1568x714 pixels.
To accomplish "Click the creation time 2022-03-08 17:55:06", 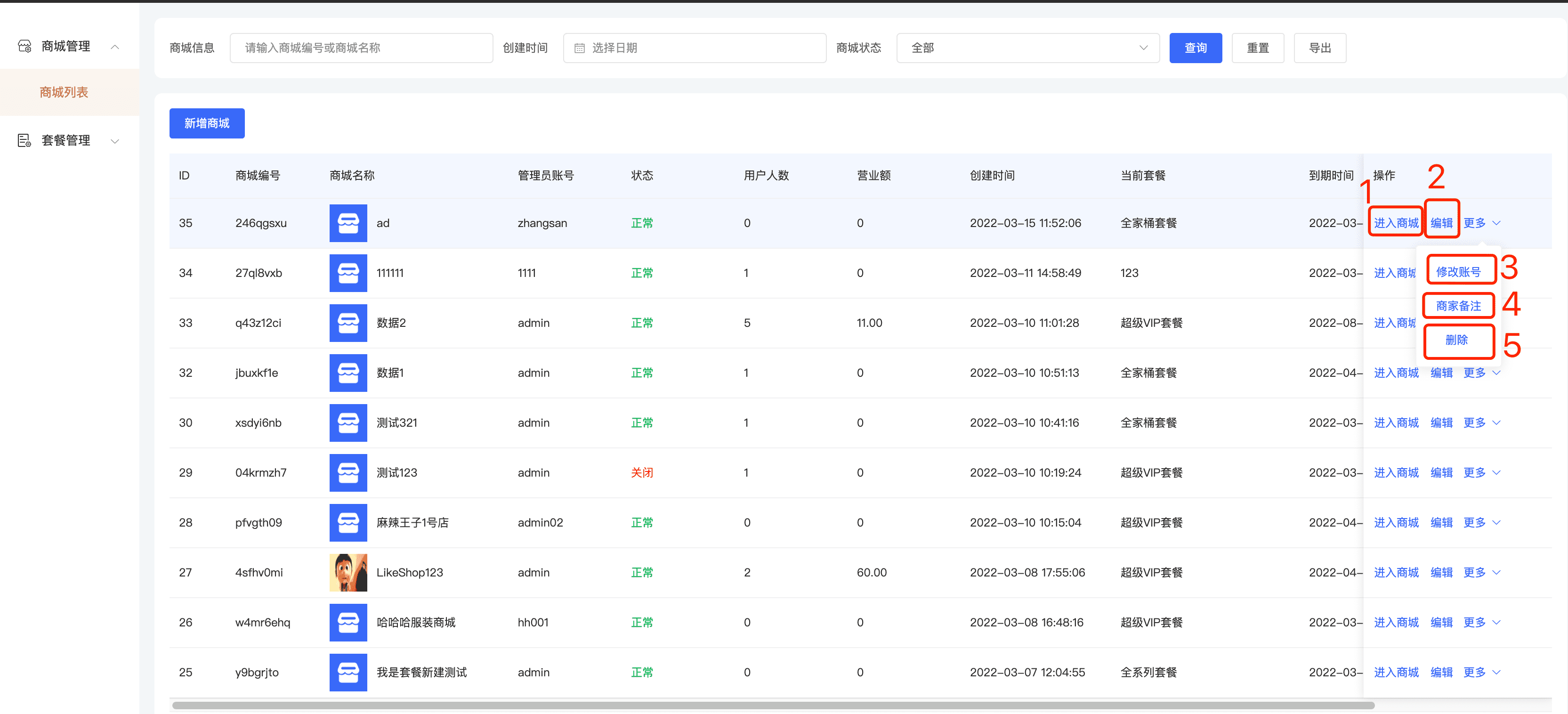I will (1027, 572).
